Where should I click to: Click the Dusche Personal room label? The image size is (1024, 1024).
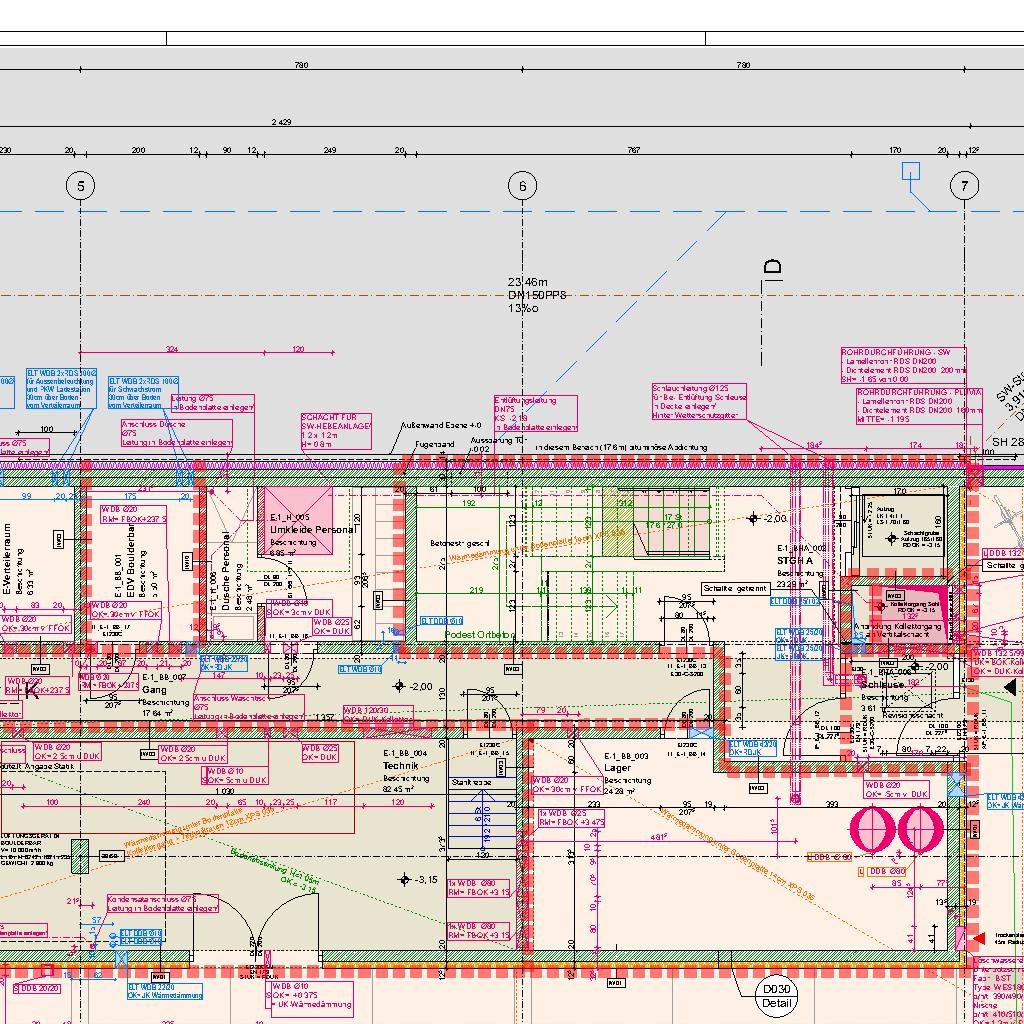point(226,571)
